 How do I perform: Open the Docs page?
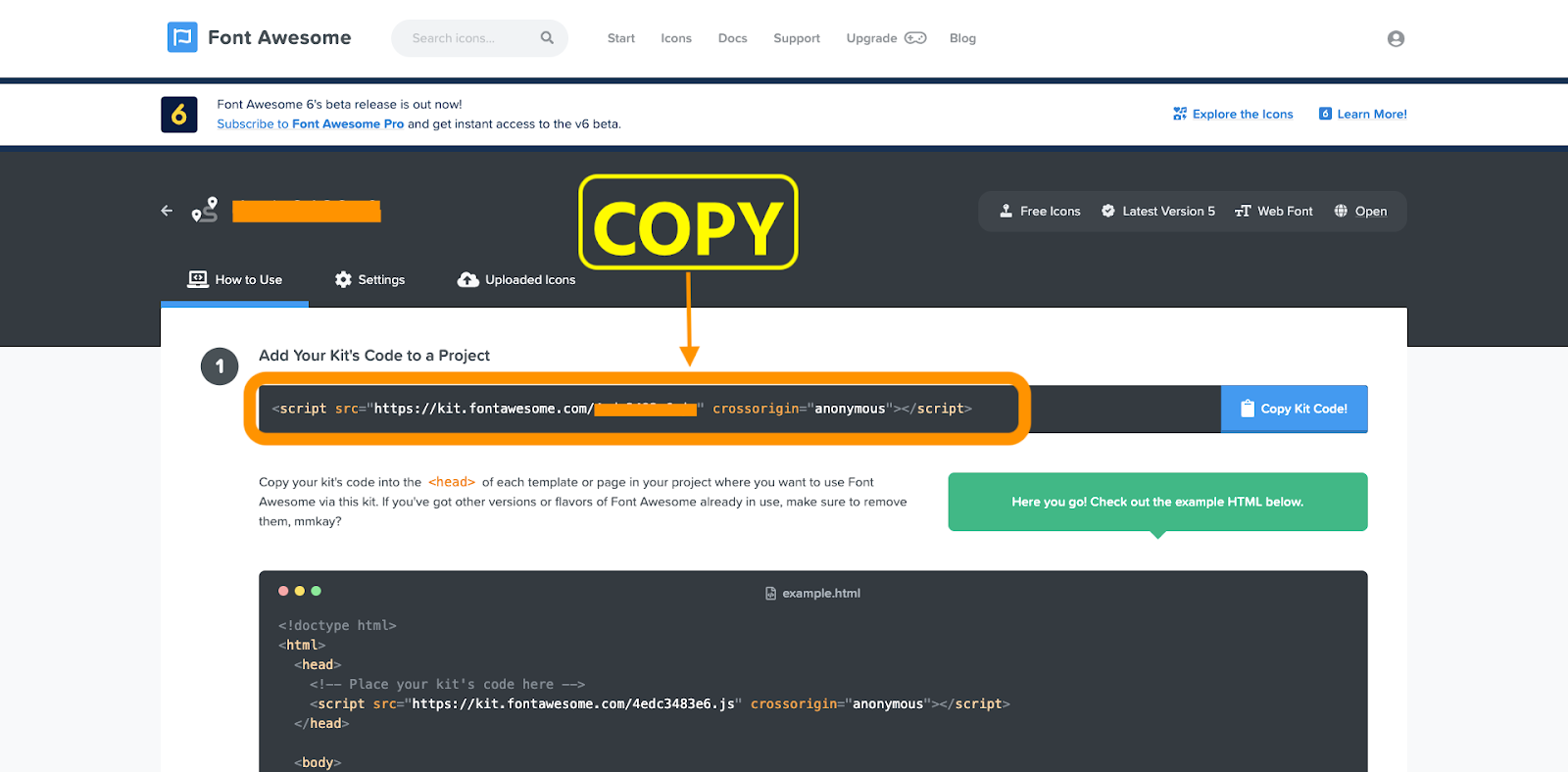(732, 38)
